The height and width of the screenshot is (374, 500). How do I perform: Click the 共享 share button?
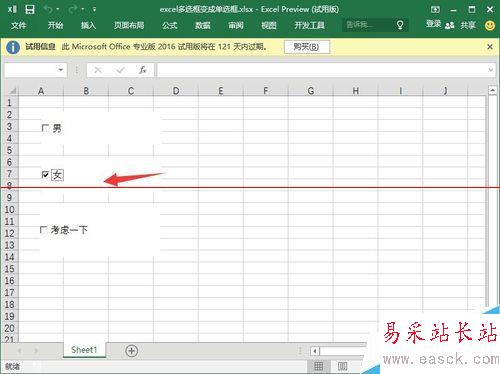click(468, 25)
